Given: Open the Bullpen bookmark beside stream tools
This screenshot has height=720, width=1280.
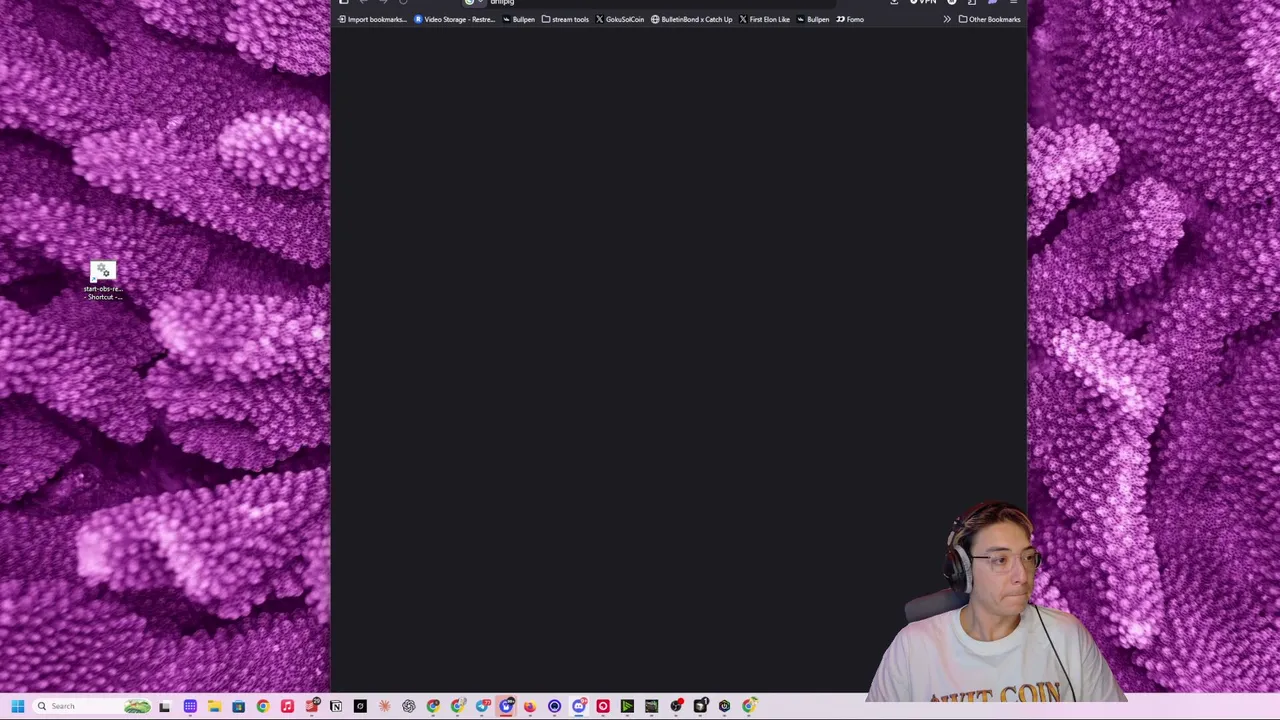Looking at the screenshot, I should coord(519,19).
